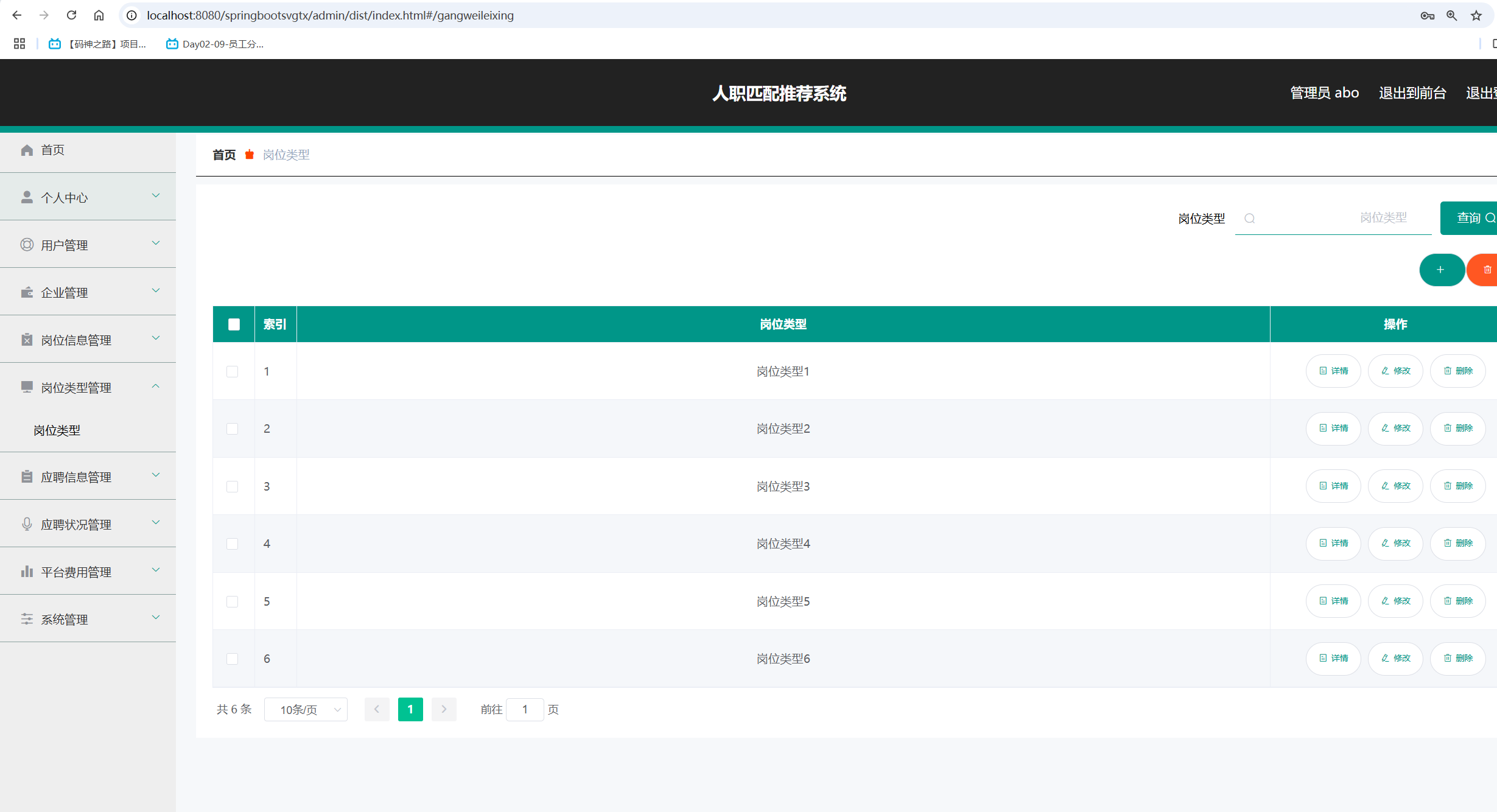Click 删除 for row 岗位类型5
The image size is (1497, 812).
(x=1457, y=601)
